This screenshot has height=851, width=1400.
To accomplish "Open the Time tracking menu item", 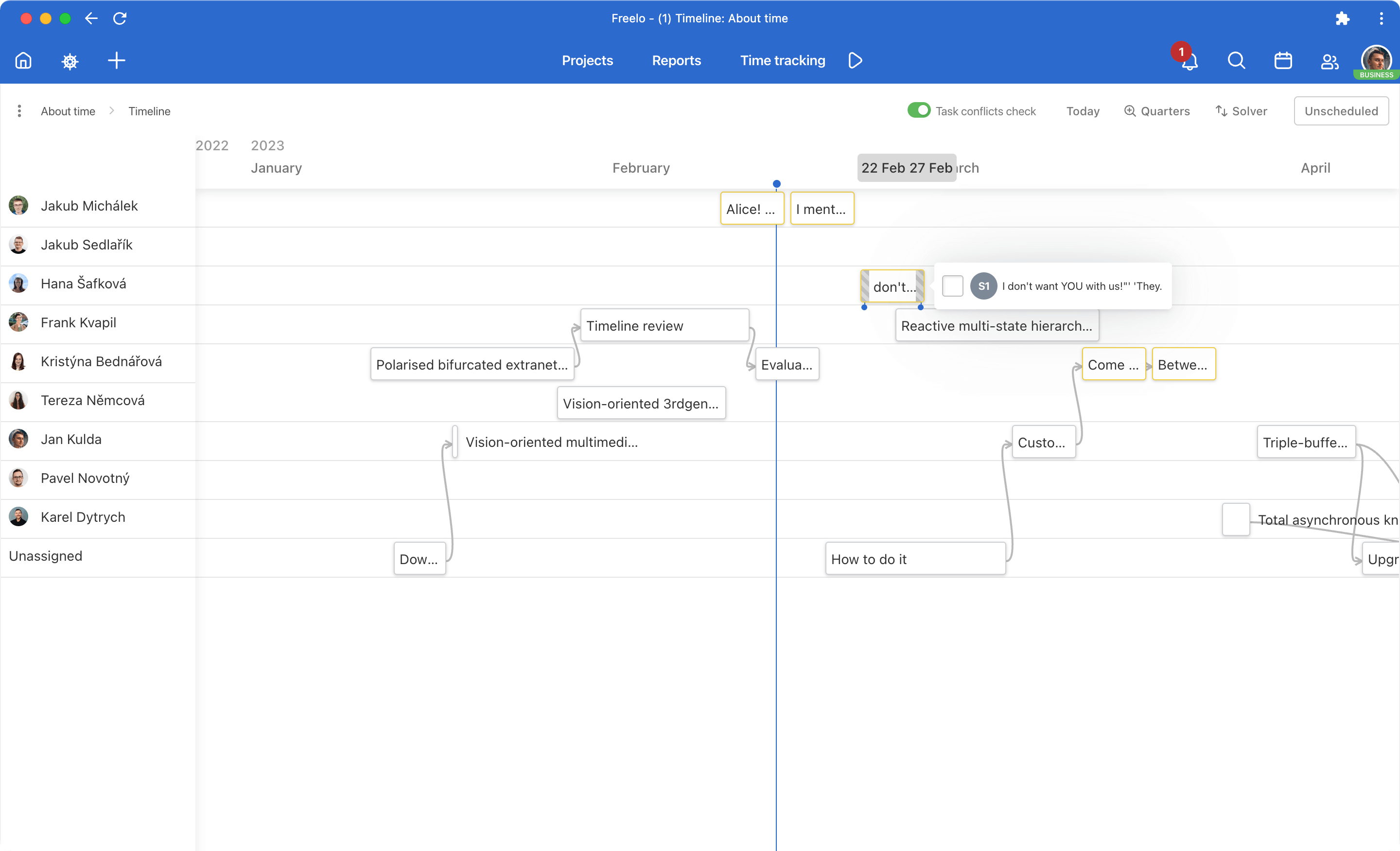I will (x=782, y=60).
